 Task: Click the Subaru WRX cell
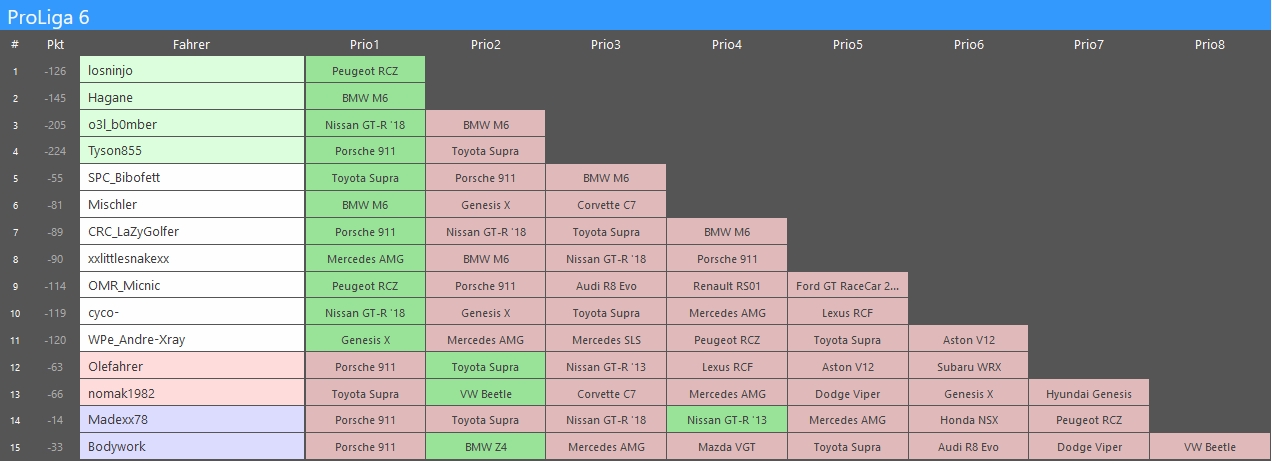(968, 366)
